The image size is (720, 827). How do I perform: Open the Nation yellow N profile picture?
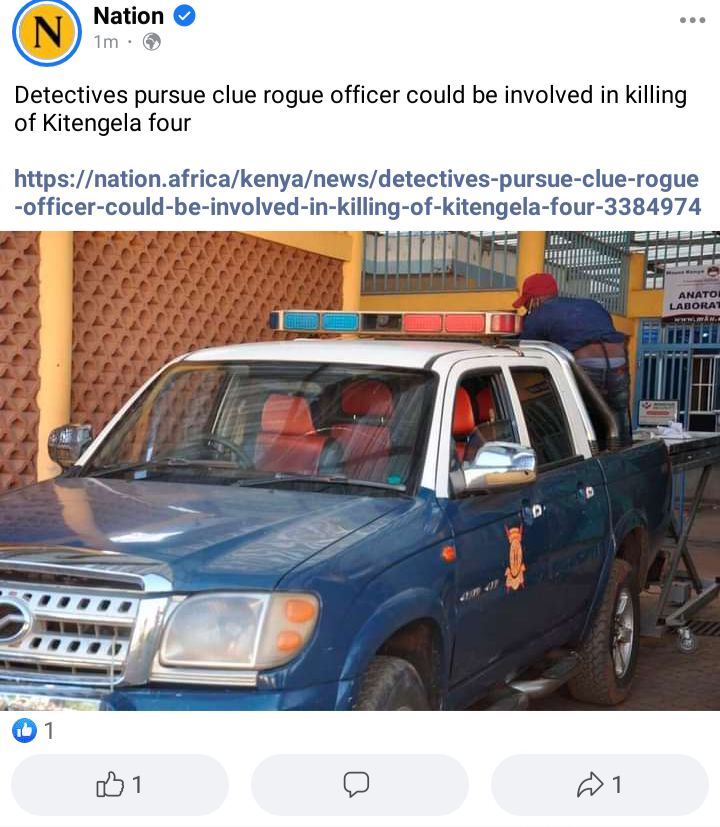(x=47, y=32)
